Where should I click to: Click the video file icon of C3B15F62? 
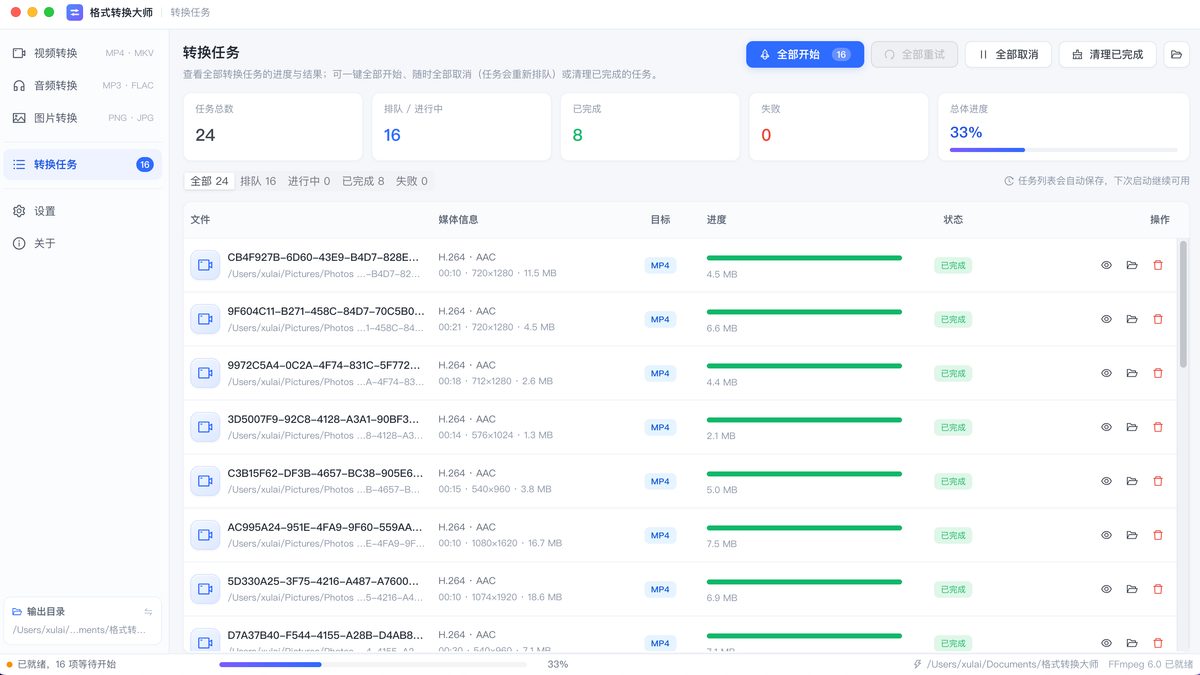pos(205,481)
